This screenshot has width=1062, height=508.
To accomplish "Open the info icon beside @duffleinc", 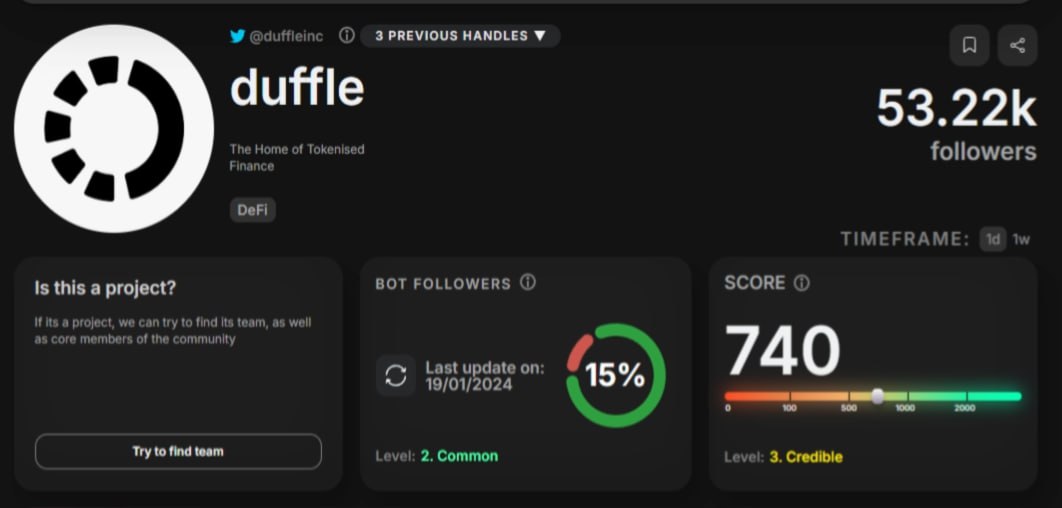I will 347,35.
